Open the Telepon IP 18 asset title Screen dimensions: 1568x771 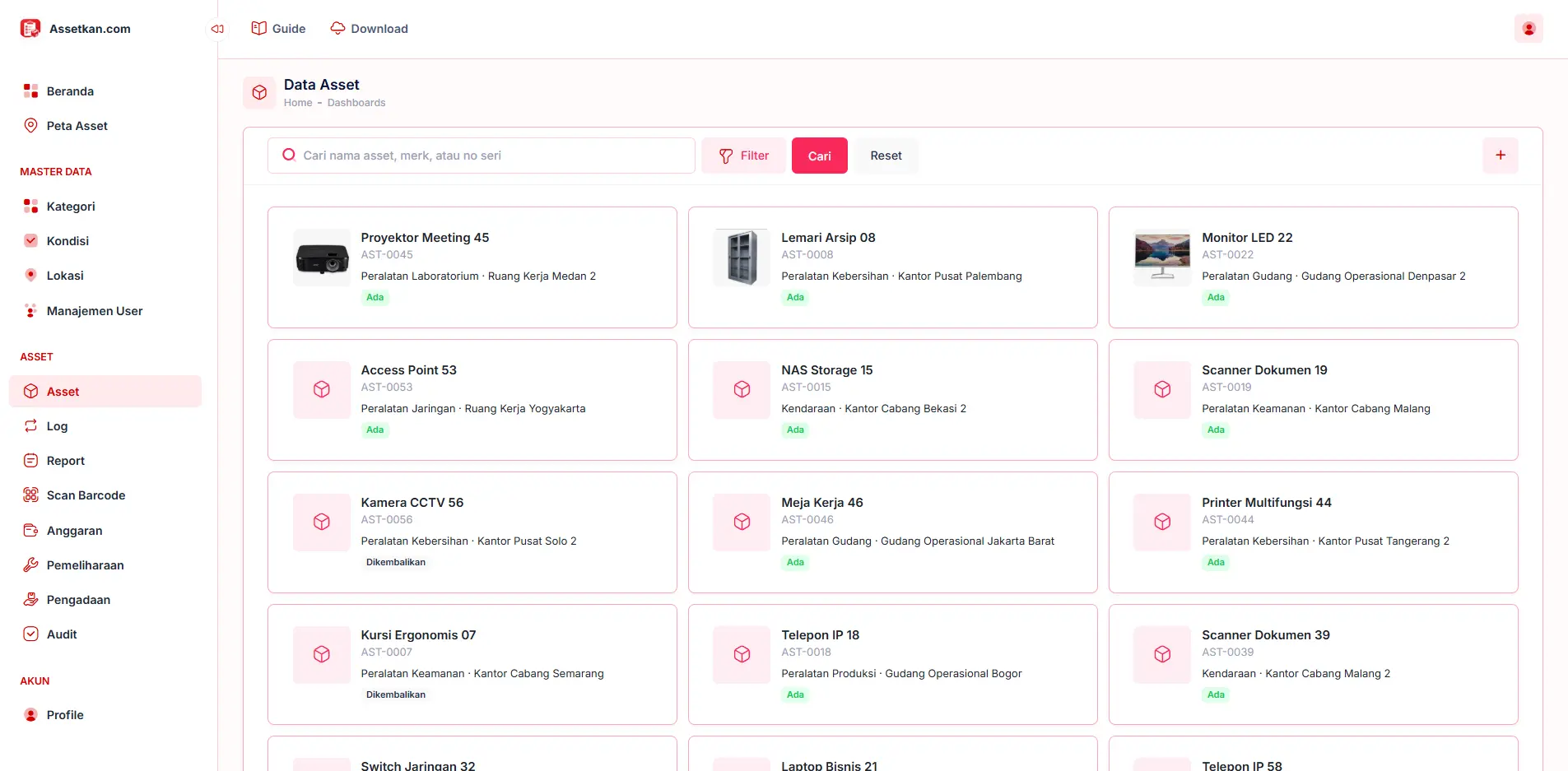tap(820, 635)
